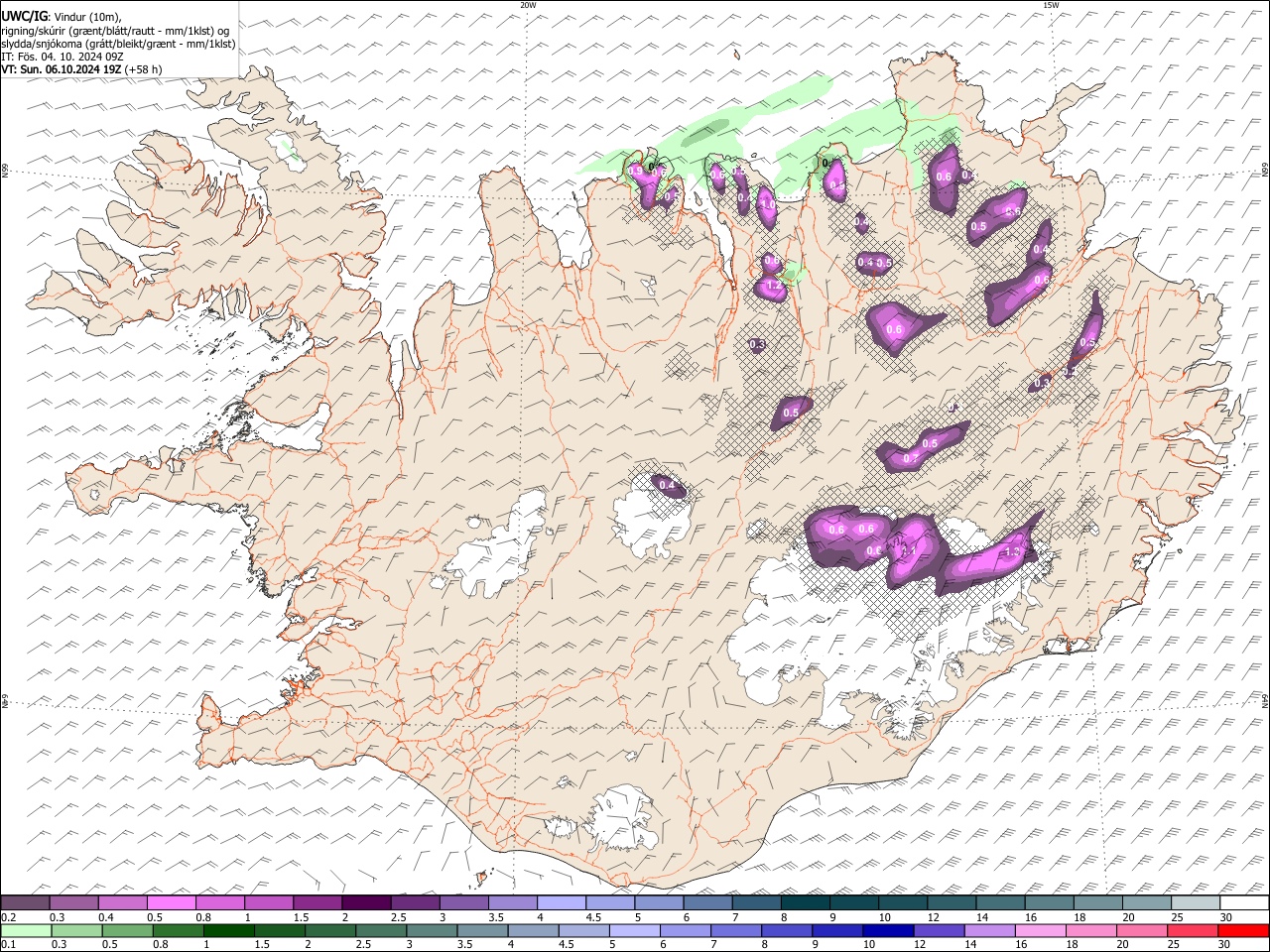This screenshot has height=952, width=1270.
Task: Click the light pink 16 mm rain swatch
Action: [1041, 930]
